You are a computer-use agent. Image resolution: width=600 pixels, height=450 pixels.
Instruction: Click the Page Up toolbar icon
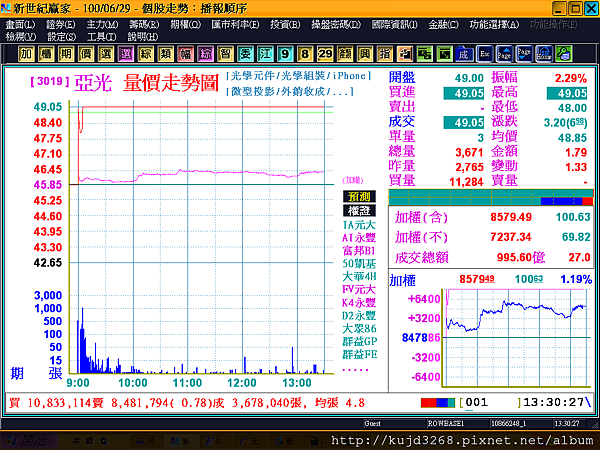504,54
